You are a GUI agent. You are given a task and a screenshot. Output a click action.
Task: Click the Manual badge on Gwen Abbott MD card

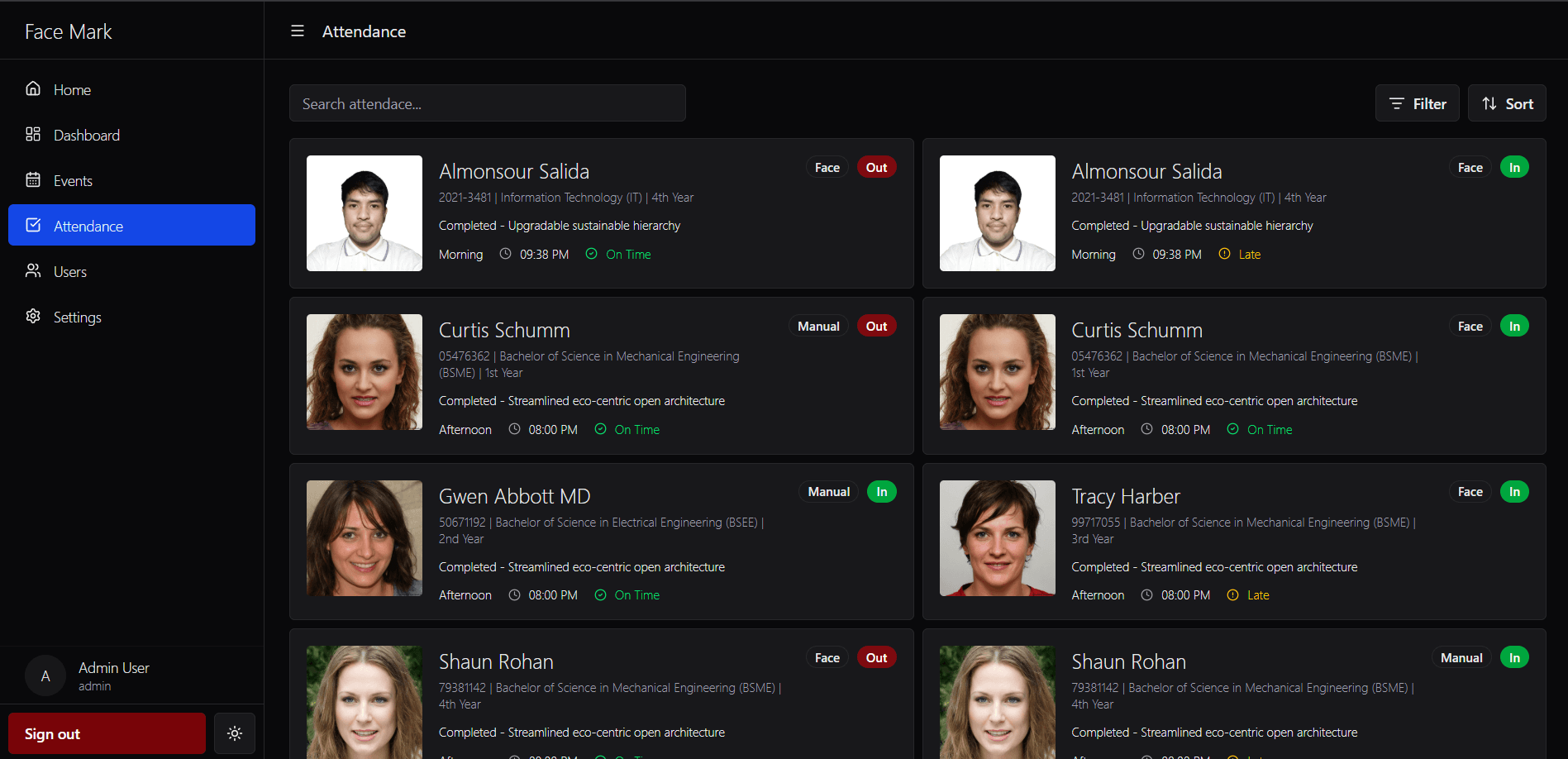coord(828,492)
